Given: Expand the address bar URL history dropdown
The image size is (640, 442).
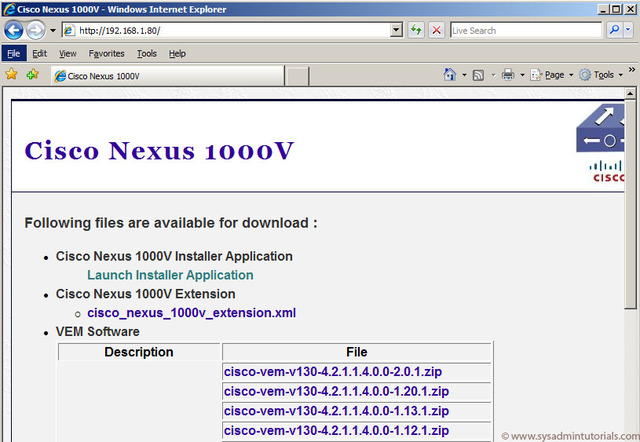Looking at the screenshot, I should (396, 30).
